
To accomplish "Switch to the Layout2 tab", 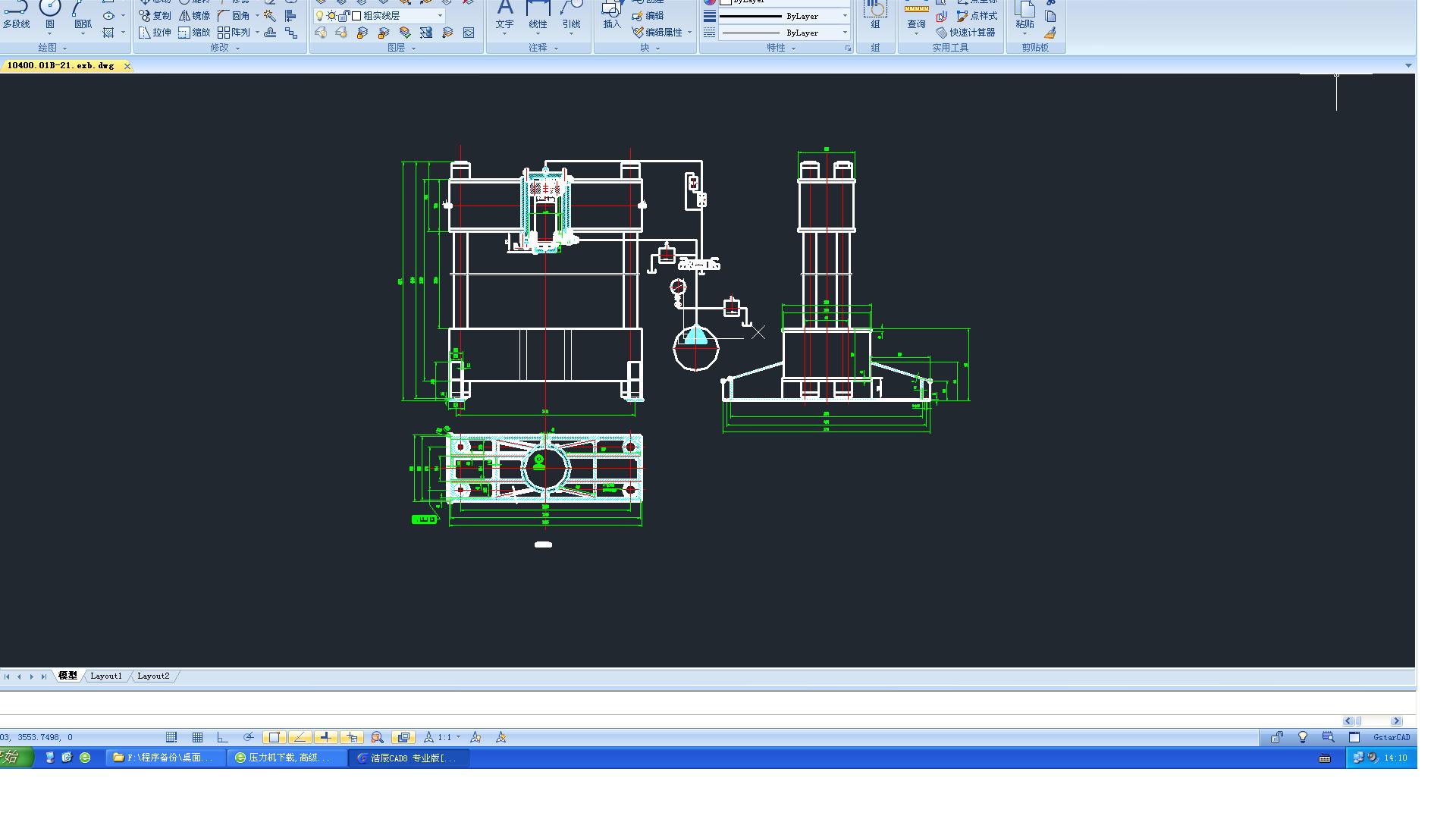I will tap(153, 676).
